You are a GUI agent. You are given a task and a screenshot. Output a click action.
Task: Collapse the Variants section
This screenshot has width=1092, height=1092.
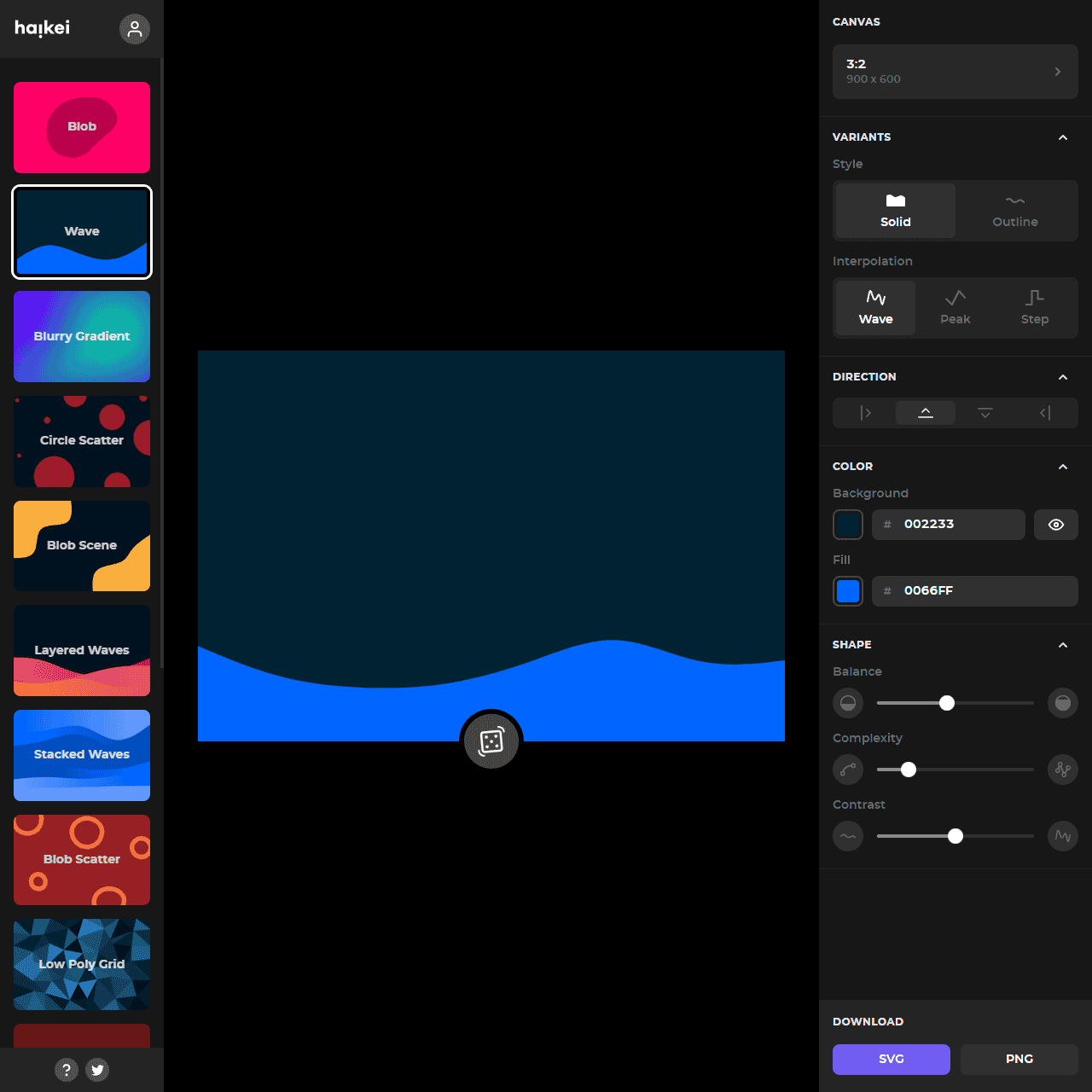coord(1062,137)
